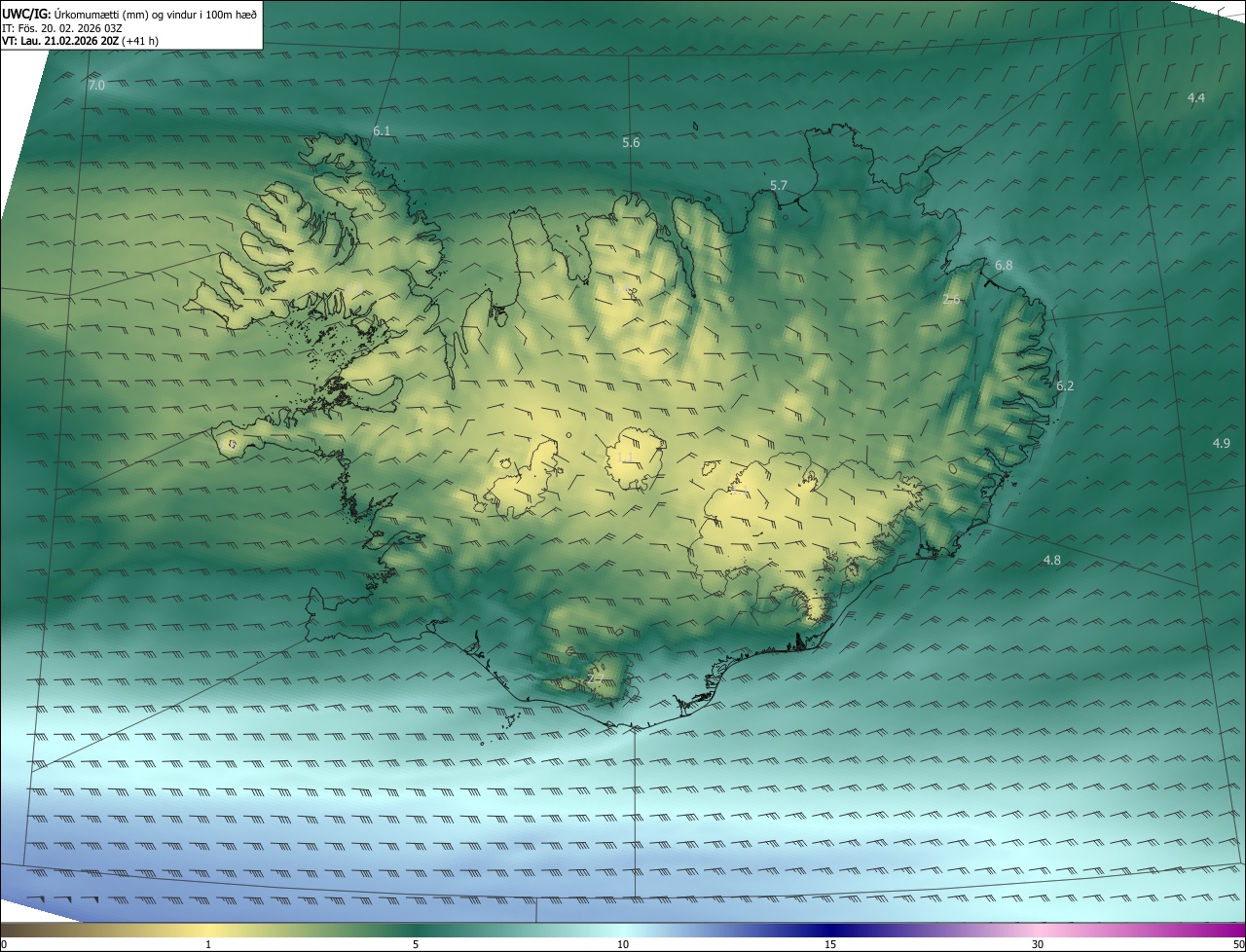Click the 'VT: Lau. 21.02.2026 20Z (+41 h)' line

point(80,42)
